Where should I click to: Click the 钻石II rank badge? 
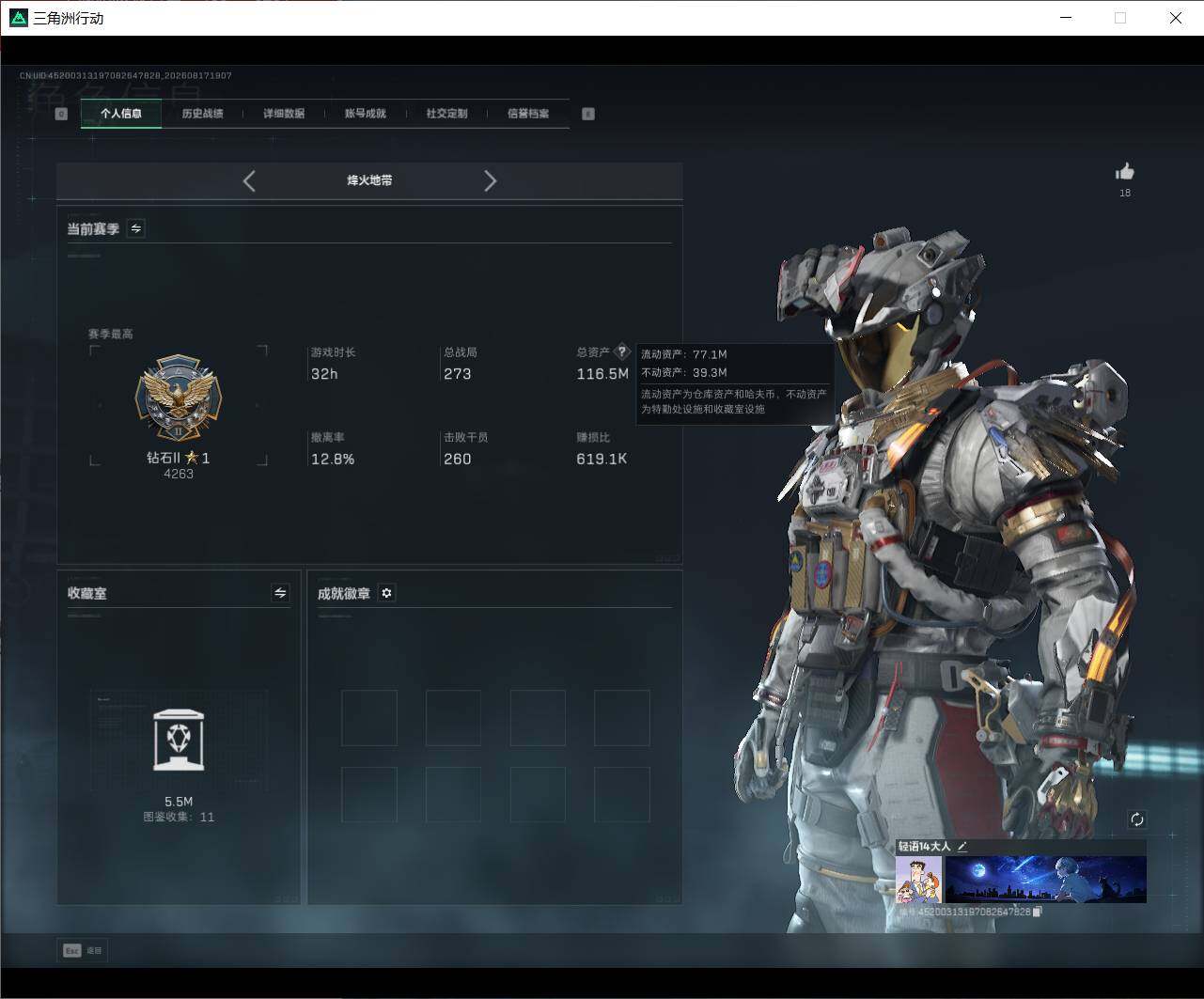179,399
